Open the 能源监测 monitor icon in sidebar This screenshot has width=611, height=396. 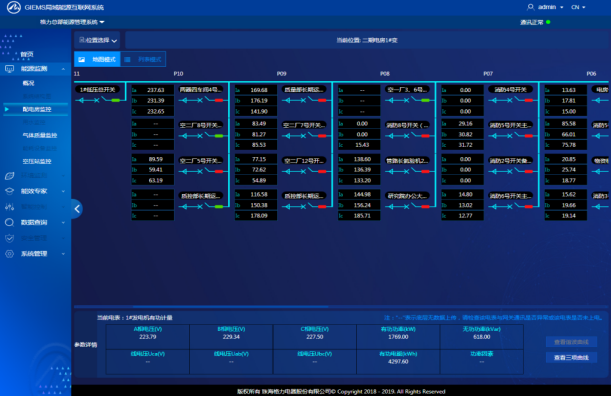(x=9, y=69)
